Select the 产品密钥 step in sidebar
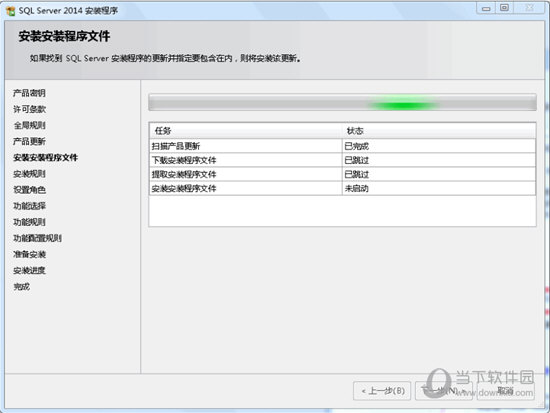 point(29,93)
